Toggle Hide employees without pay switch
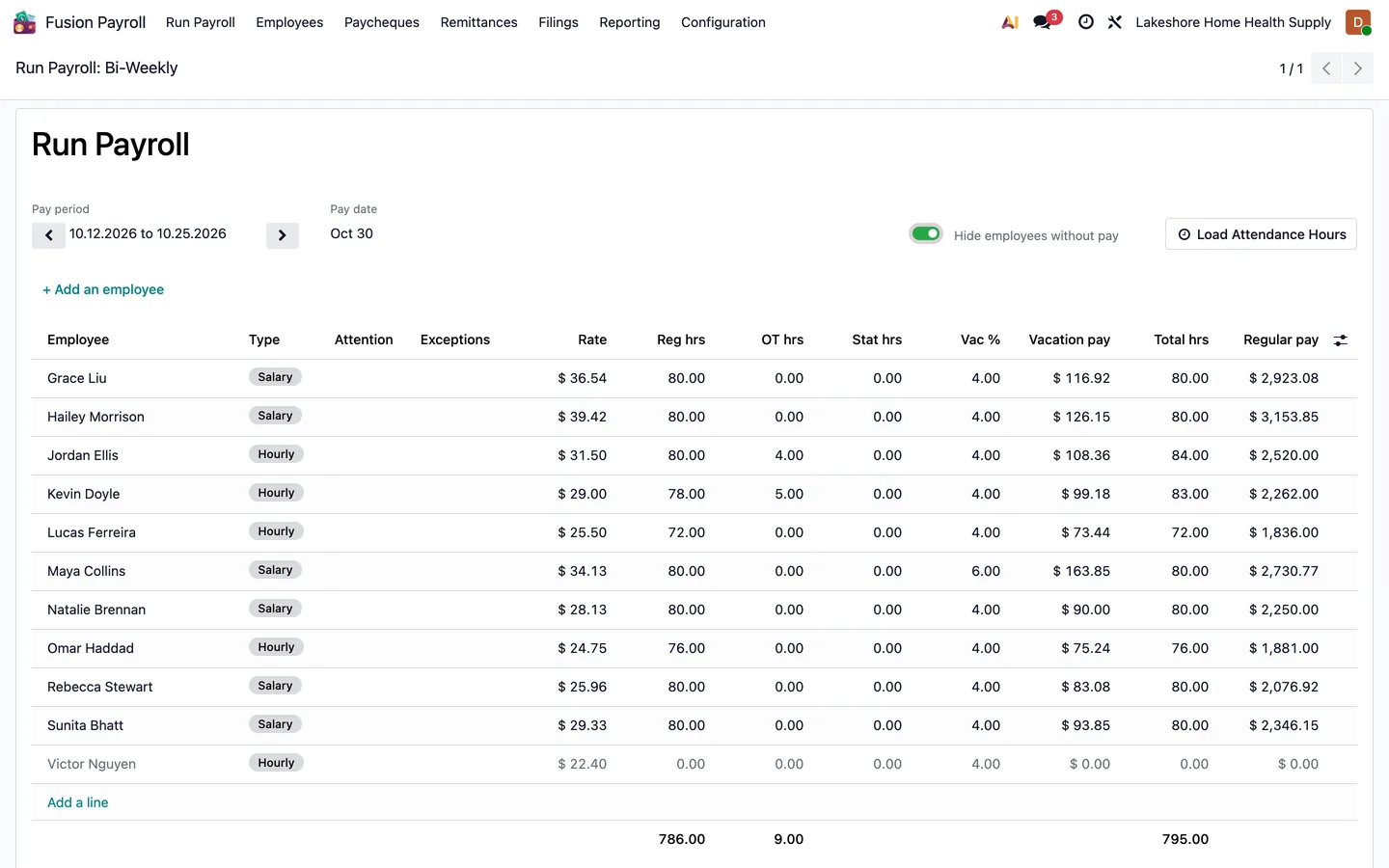1389x868 pixels. [x=926, y=233]
